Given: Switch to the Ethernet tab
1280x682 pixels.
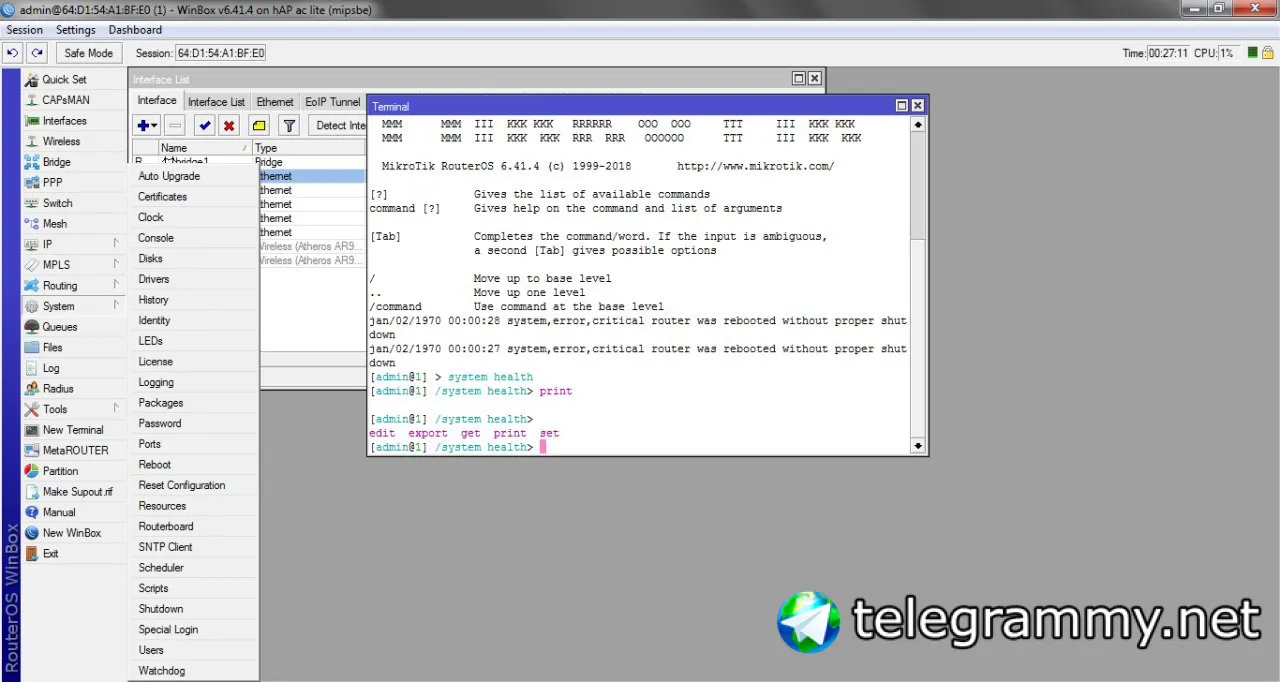Looking at the screenshot, I should pyautogui.click(x=275, y=101).
